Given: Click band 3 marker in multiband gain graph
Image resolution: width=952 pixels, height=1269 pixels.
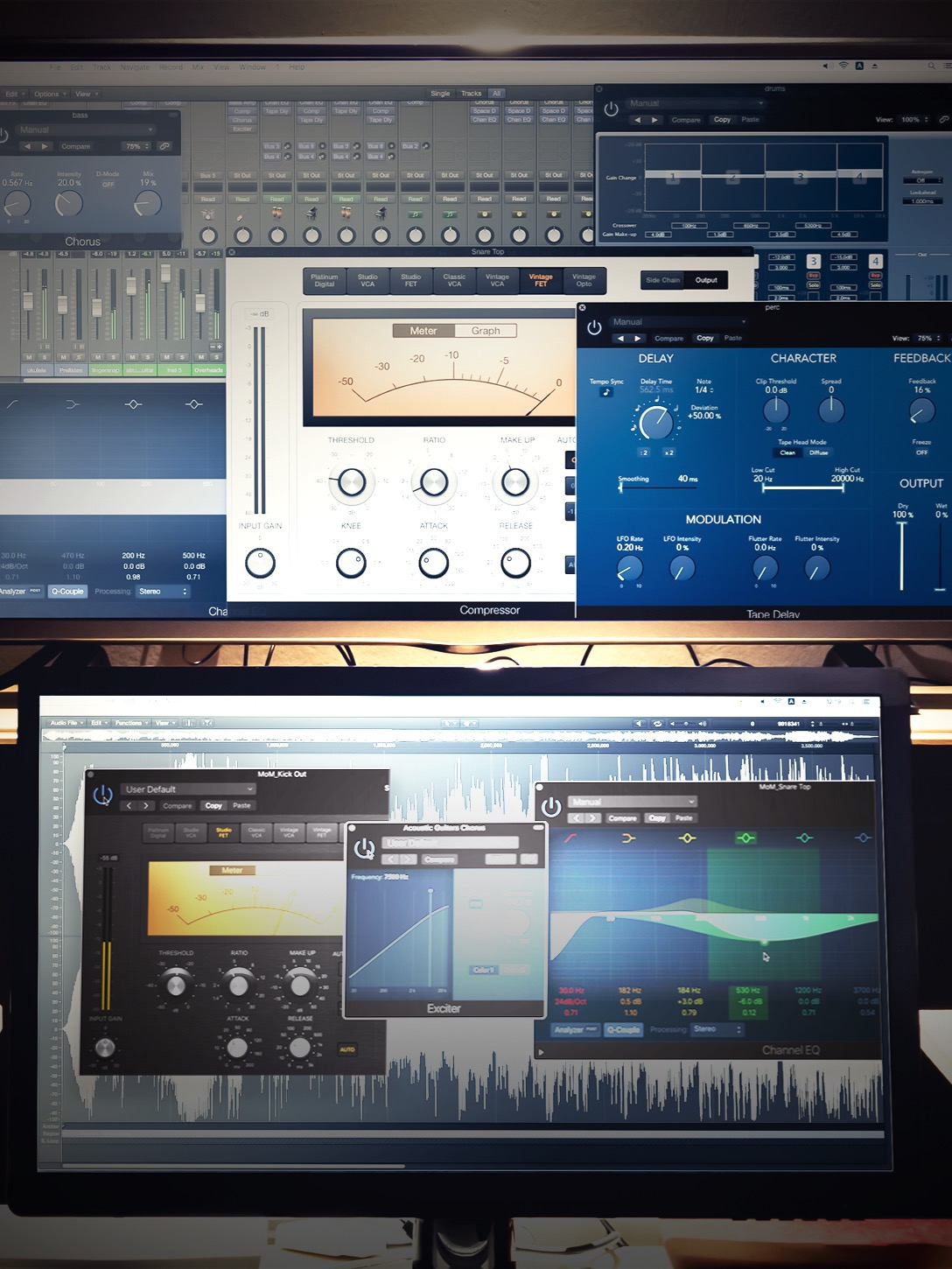Looking at the screenshot, I should 800,177.
